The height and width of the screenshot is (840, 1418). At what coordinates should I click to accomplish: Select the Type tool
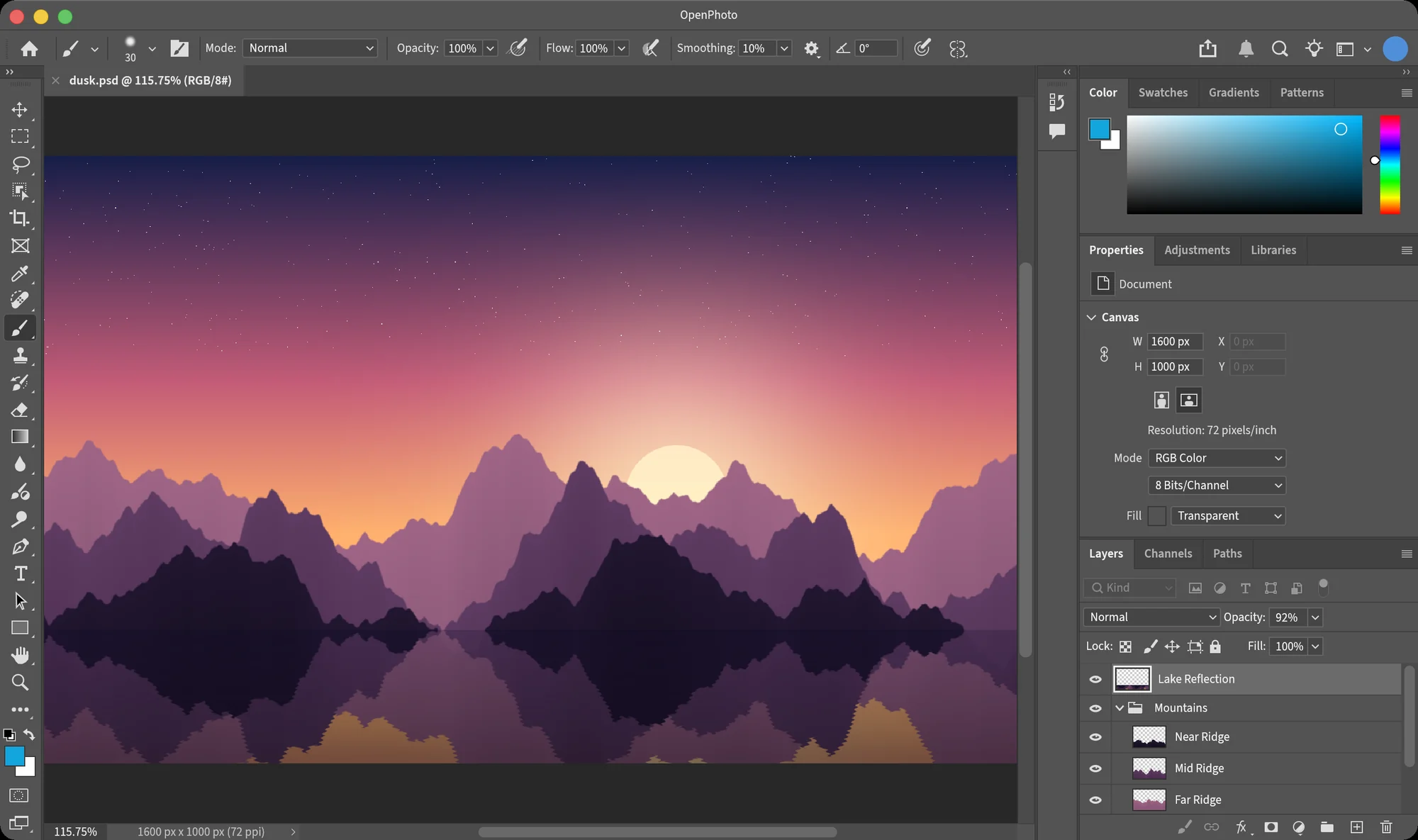pos(20,573)
